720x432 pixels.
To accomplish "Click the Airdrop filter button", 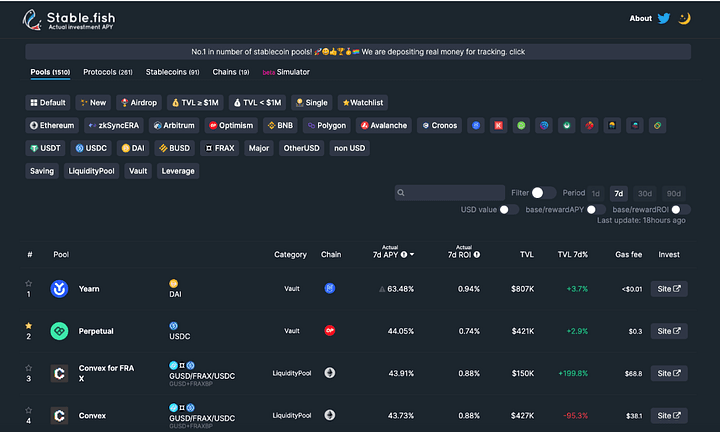I will pos(139,102).
